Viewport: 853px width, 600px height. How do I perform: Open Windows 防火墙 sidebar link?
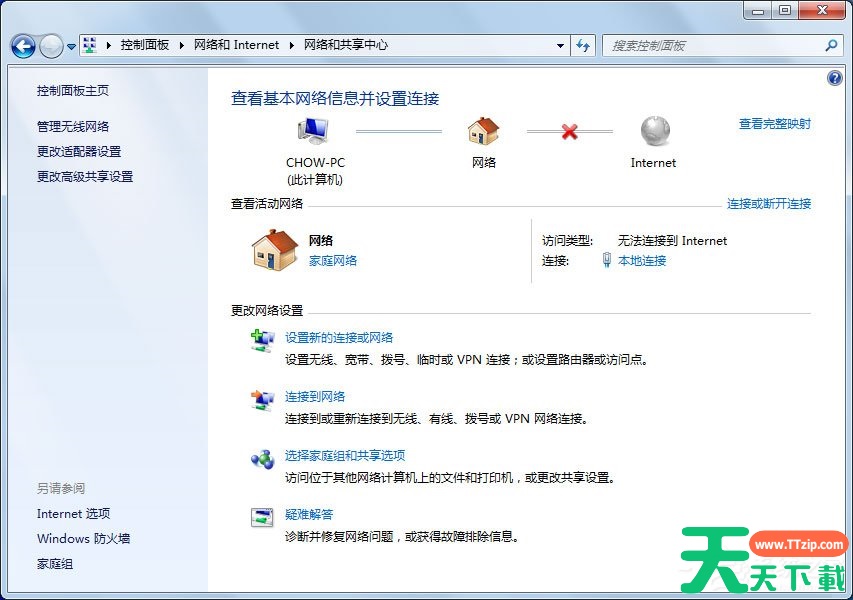(x=83, y=539)
